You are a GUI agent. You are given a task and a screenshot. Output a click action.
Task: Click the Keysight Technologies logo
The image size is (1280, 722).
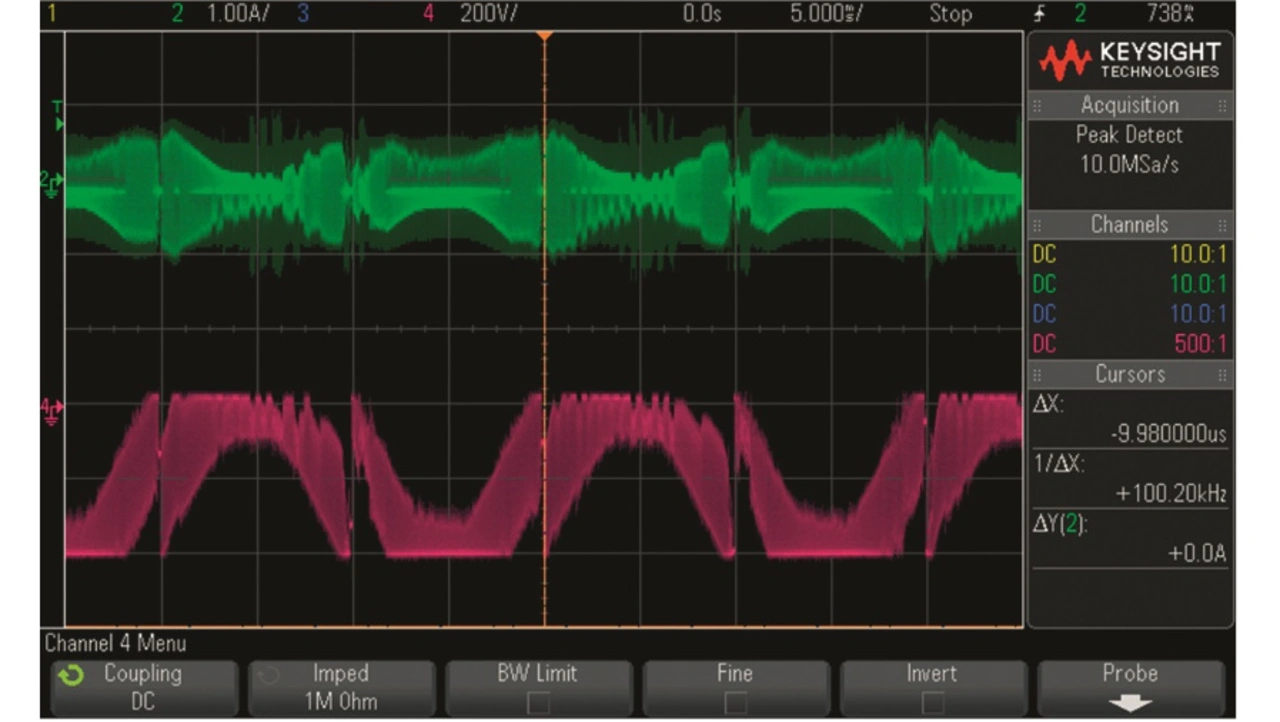[1130, 60]
